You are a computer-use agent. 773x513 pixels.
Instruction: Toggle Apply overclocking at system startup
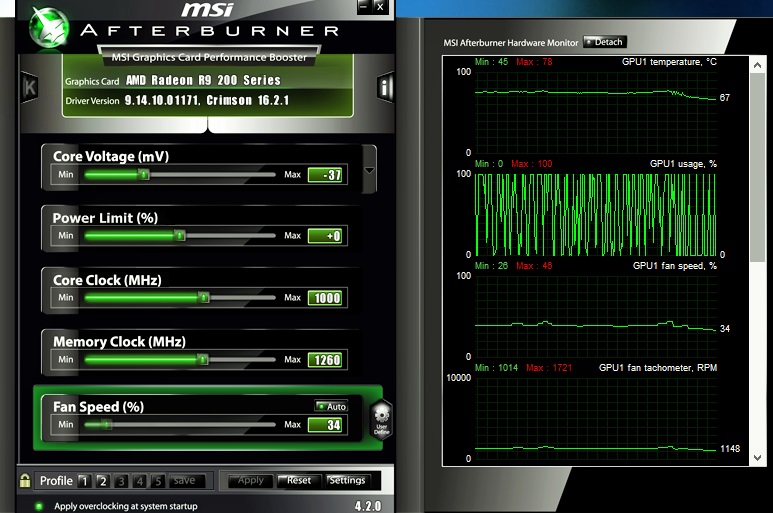(39, 506)
